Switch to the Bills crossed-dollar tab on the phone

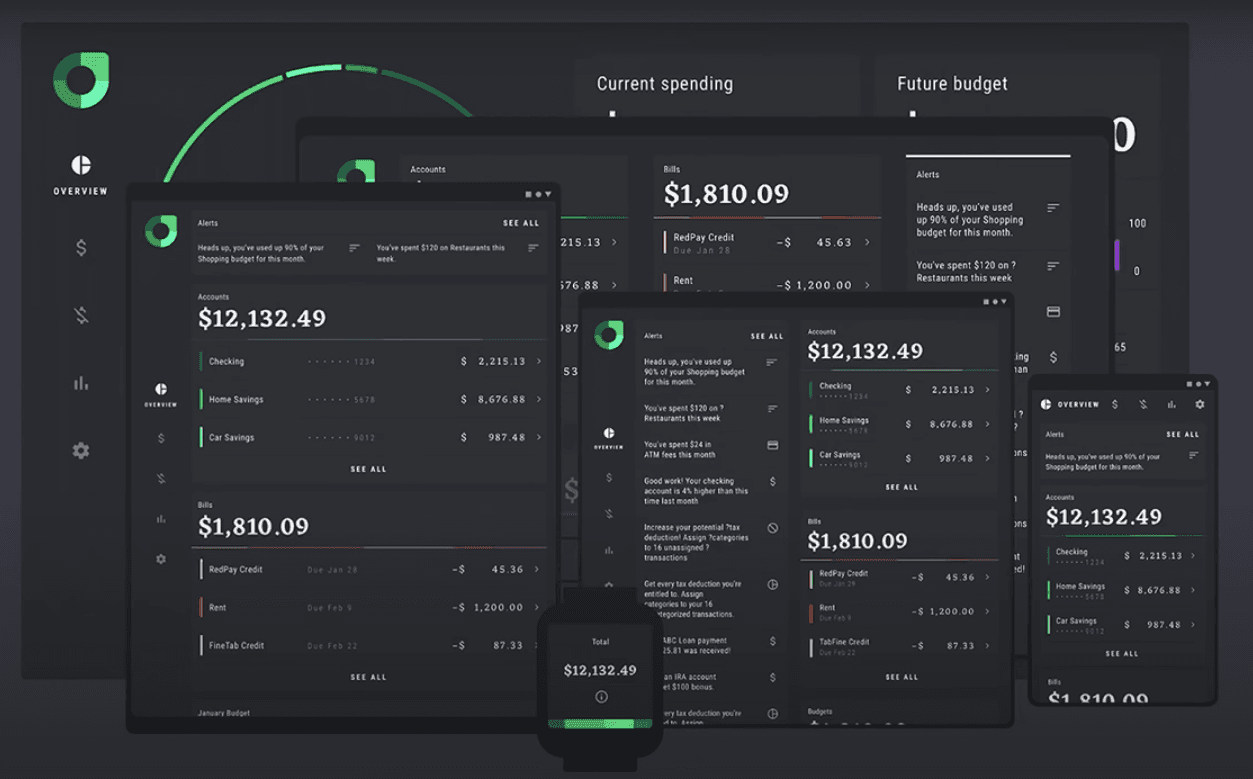pyautogui.click(x=1143, y=404)
